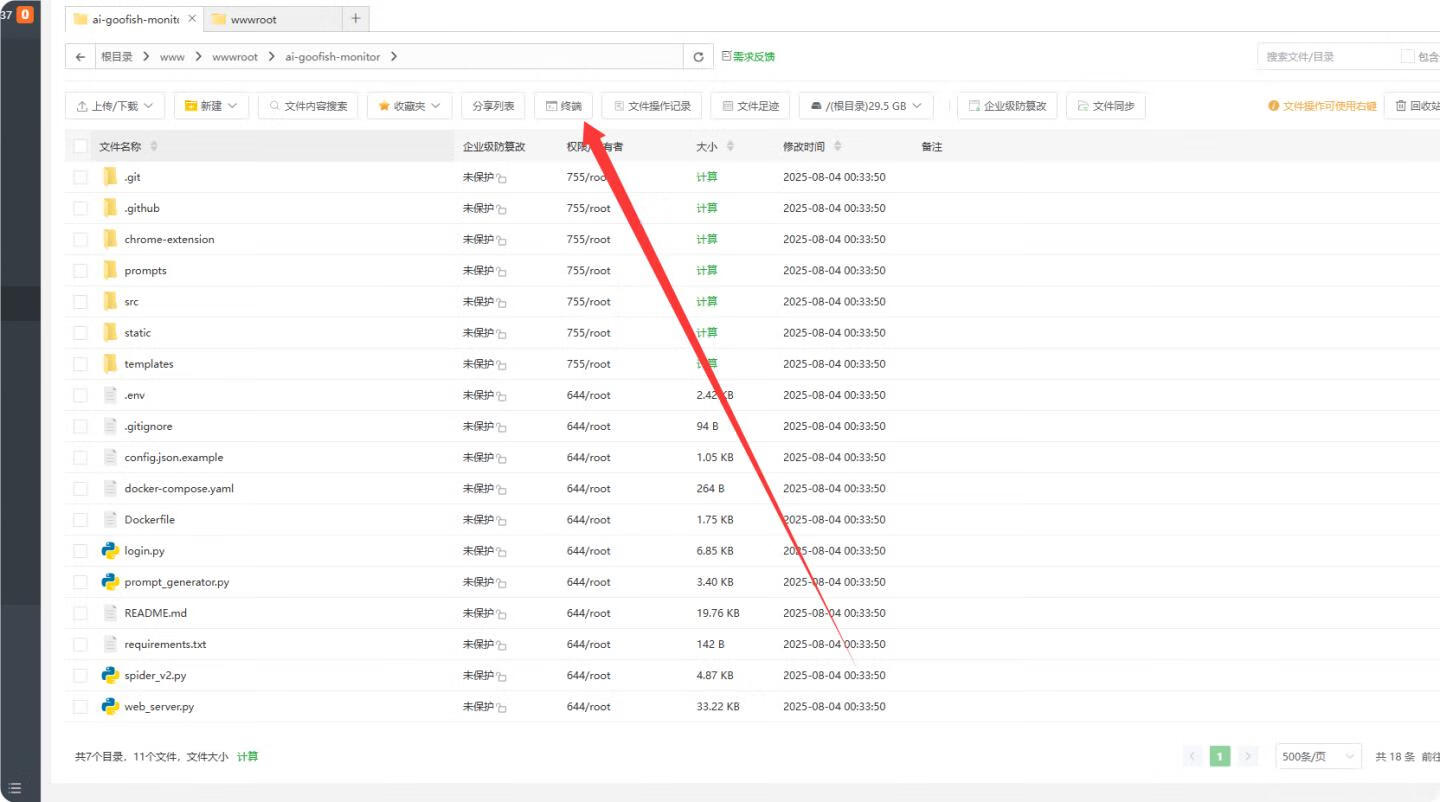Select checkbox beside README.md
1440x802 pixels.
click(81, 613)
